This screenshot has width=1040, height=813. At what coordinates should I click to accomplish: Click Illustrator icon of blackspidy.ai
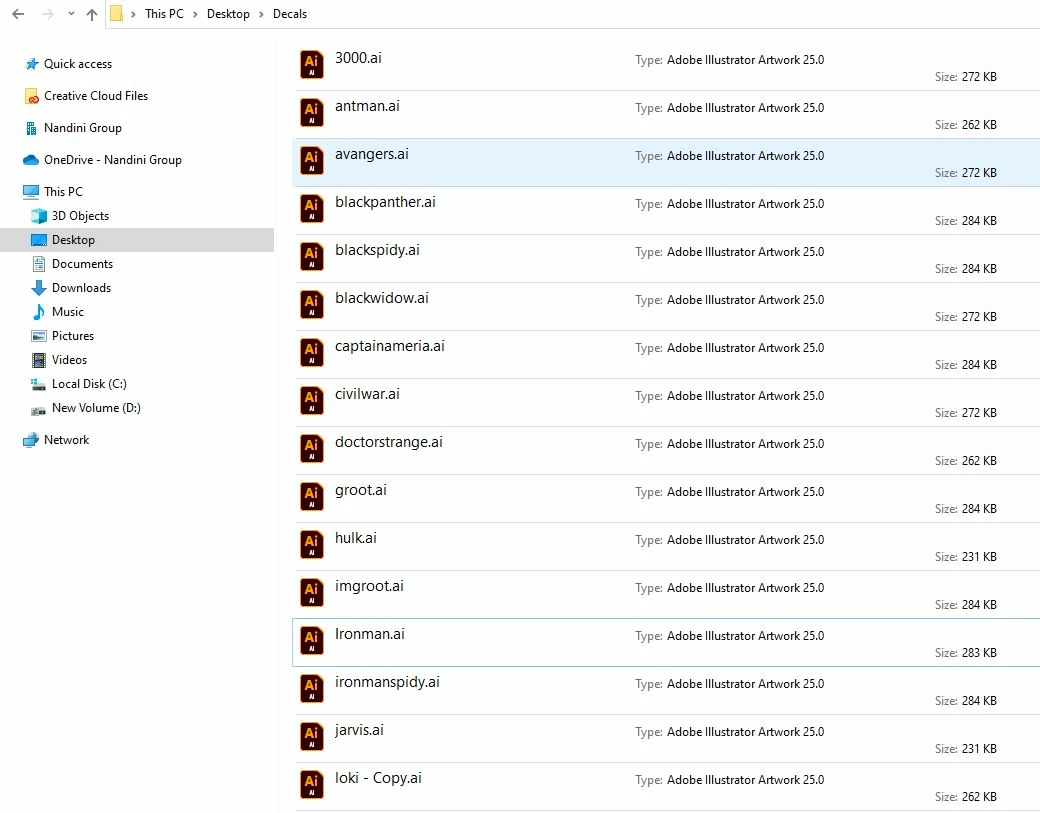click(x=312, y=257)
